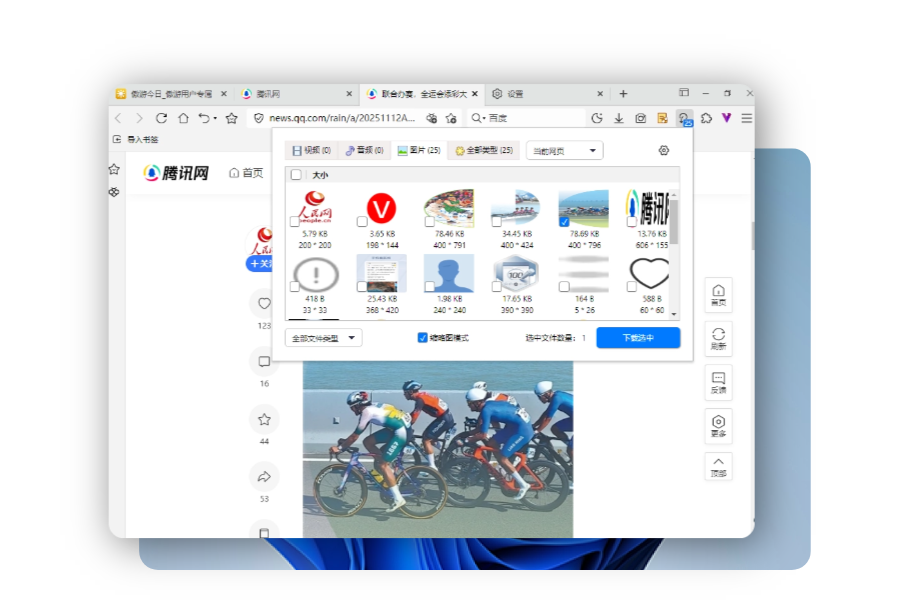Click the comment bubble icon showing 16
The height and width of the screenshot is (600, 900).
coord(264,361)
